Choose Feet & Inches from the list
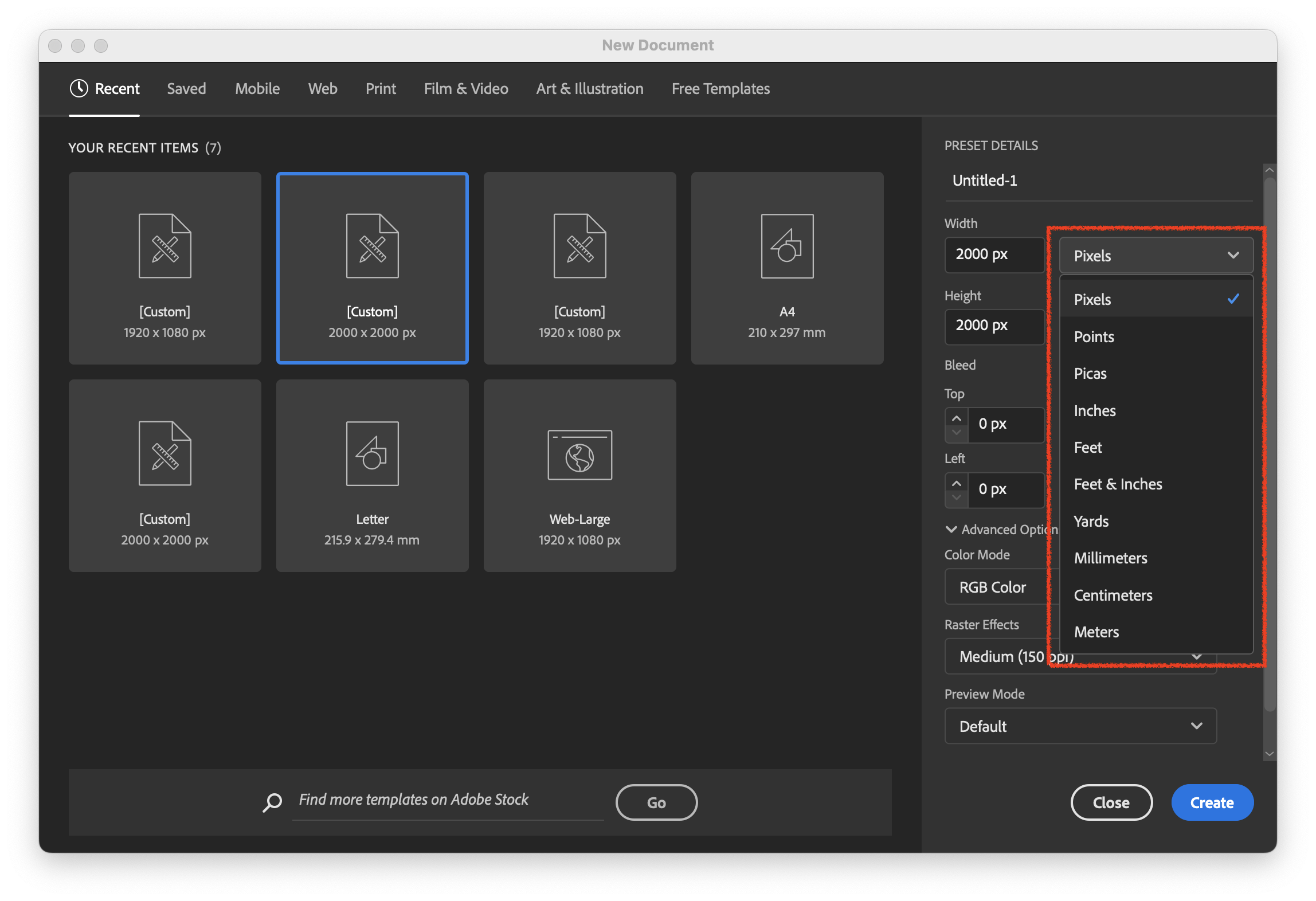Viewport: 1316px width, 901px height. click(x=1156, y=484)
